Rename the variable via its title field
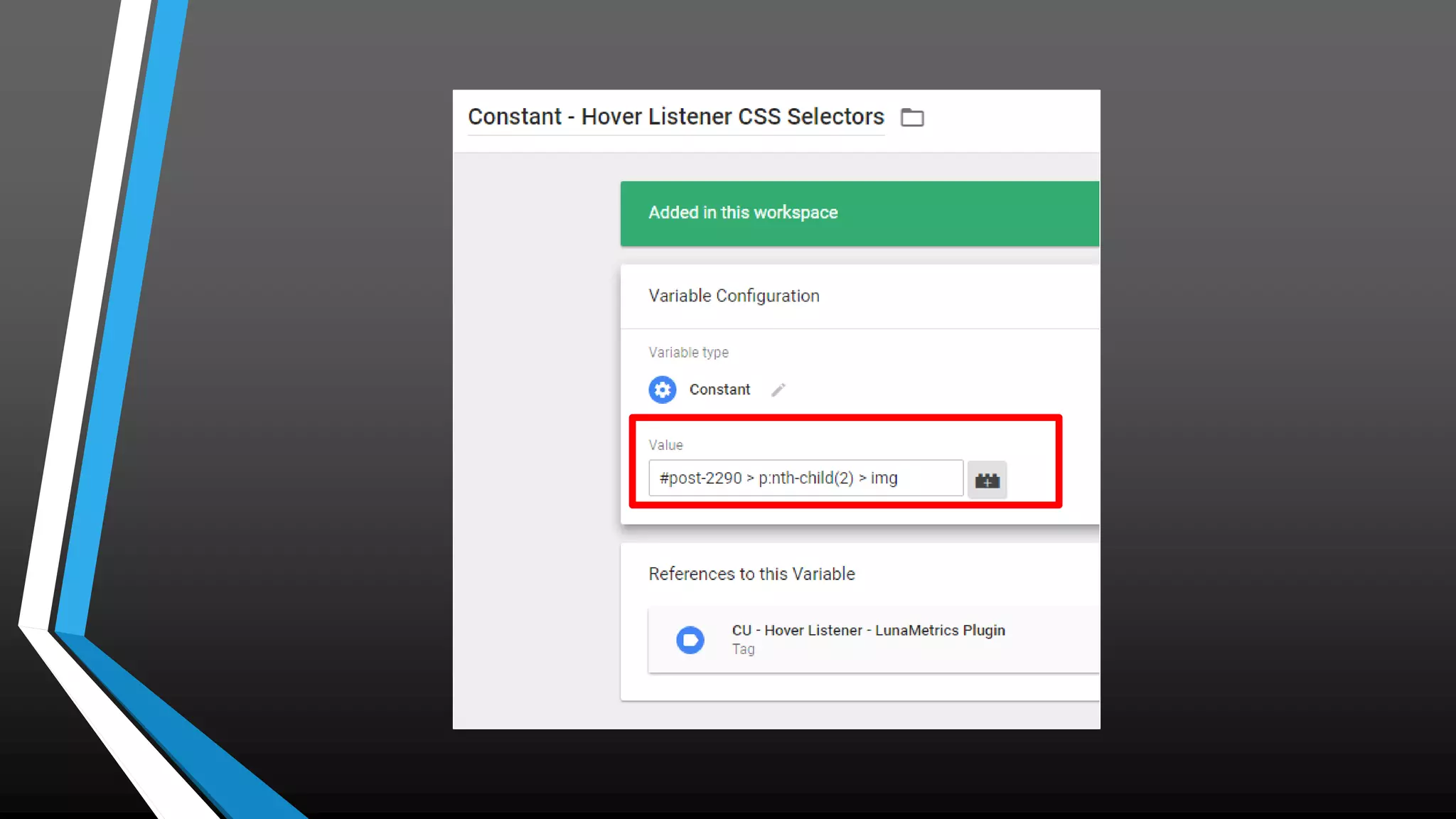1456x819 pixels. coord(675,117)
